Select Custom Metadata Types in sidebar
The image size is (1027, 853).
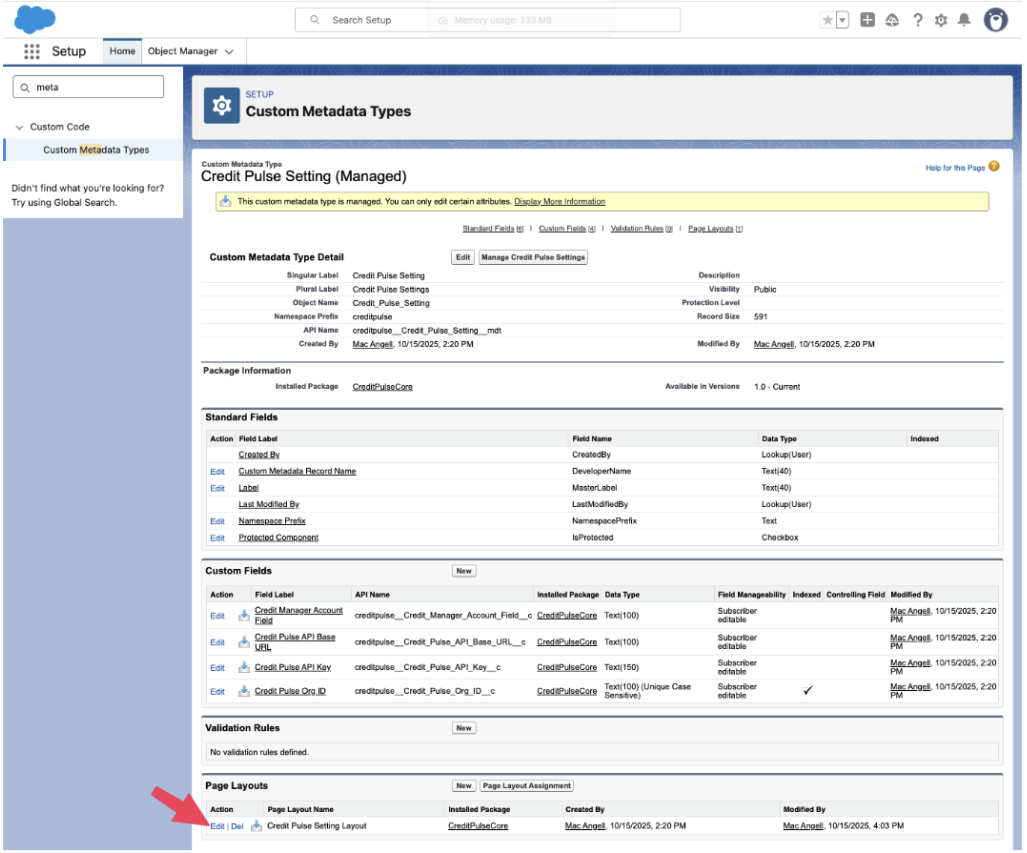[x=96, y=150]
